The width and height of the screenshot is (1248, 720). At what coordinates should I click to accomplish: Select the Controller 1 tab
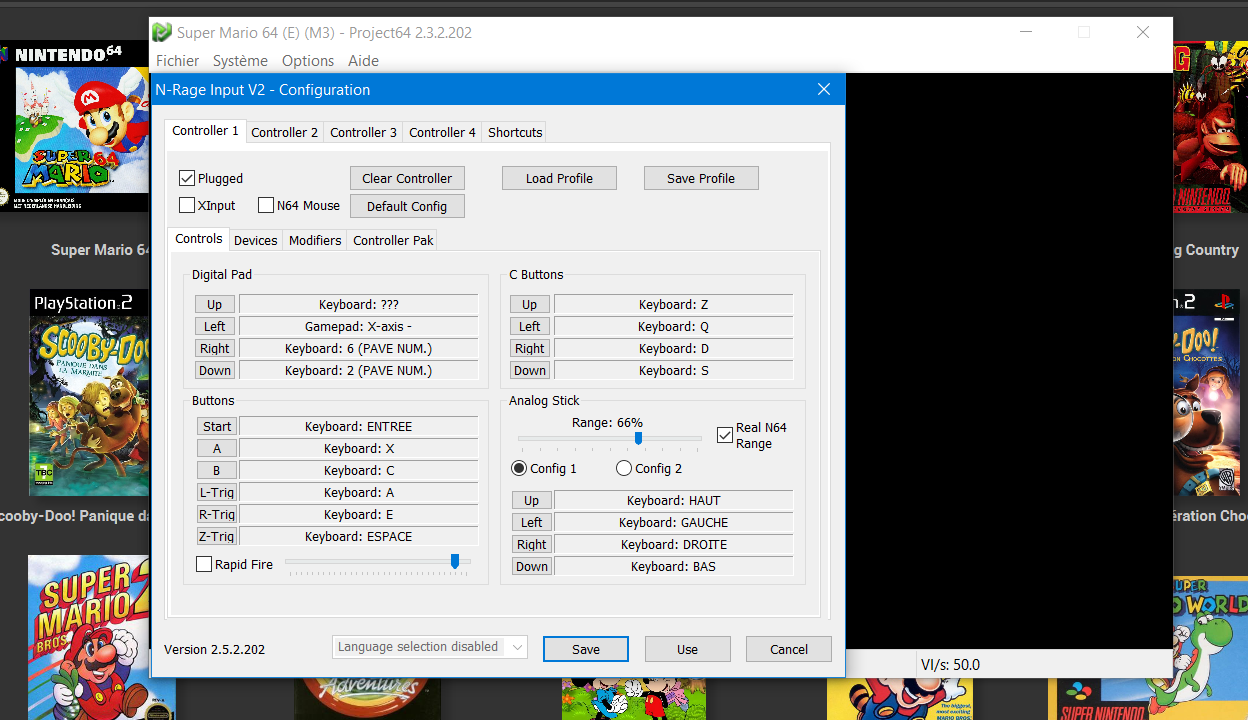tap(206, 131)
